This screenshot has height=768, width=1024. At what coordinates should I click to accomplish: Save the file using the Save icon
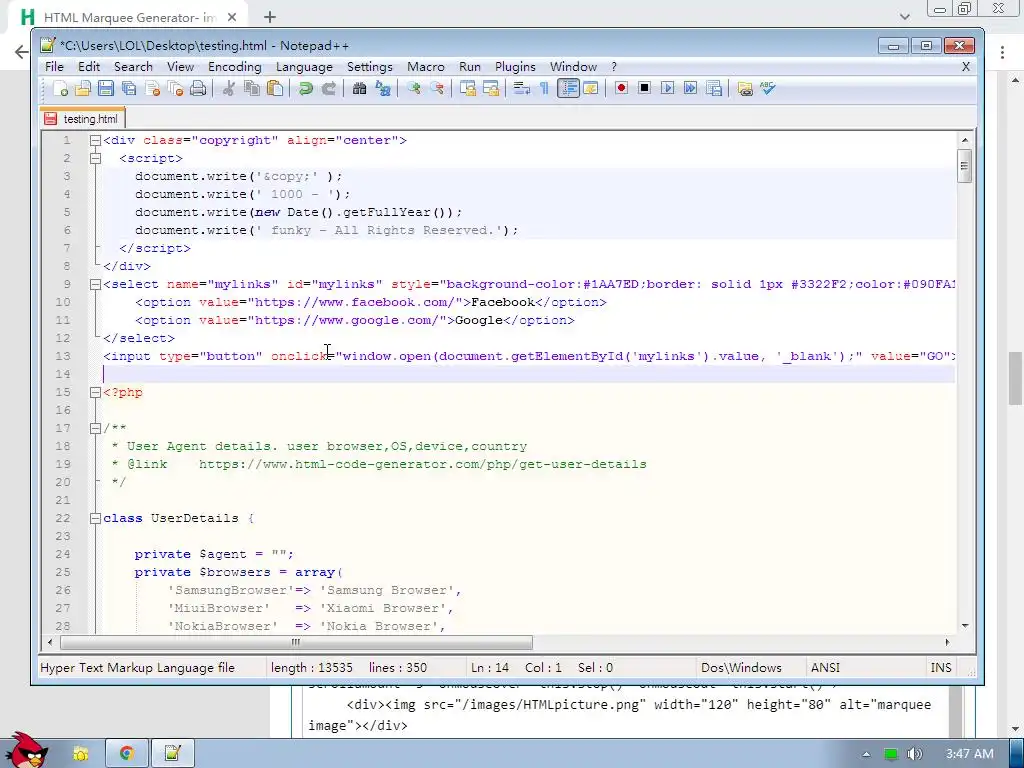pyautogui.click(x=106, y=89)
